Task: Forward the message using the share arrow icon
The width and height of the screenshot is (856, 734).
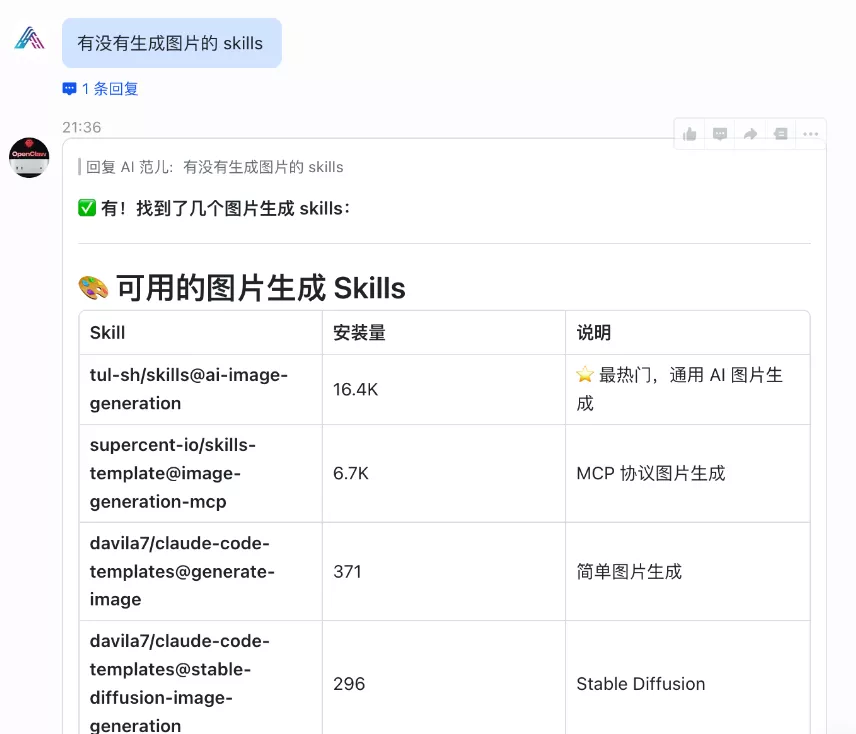Action: click(x=749, y=134)
